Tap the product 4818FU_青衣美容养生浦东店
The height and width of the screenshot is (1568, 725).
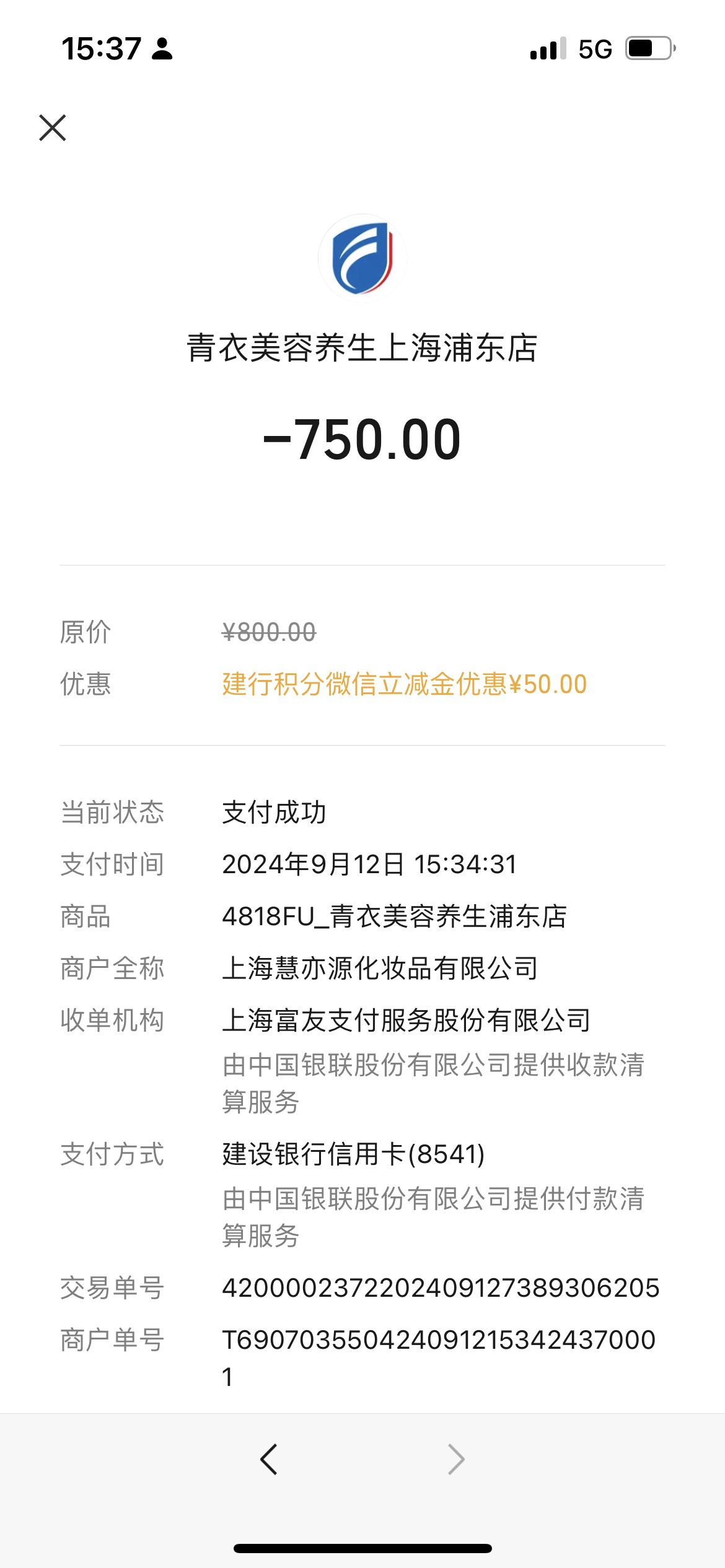coord(394,916)
